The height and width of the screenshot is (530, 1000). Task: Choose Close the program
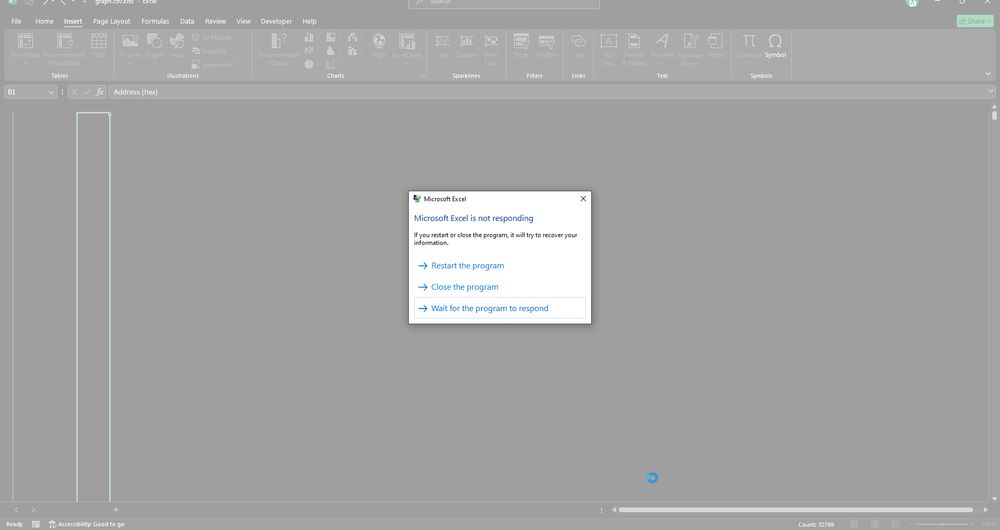(x=499, y=287)
